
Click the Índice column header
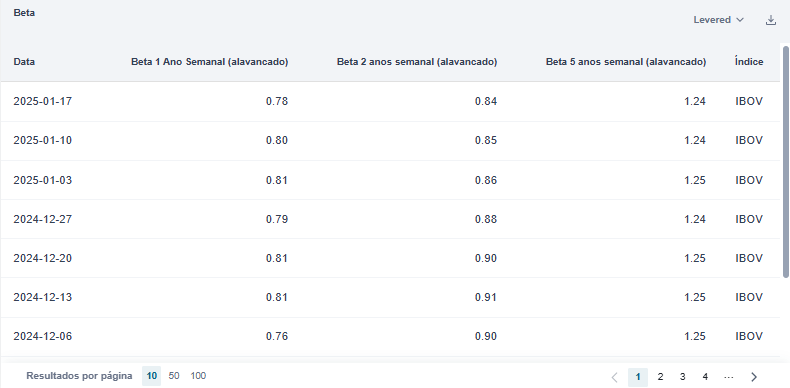(749, 62)
